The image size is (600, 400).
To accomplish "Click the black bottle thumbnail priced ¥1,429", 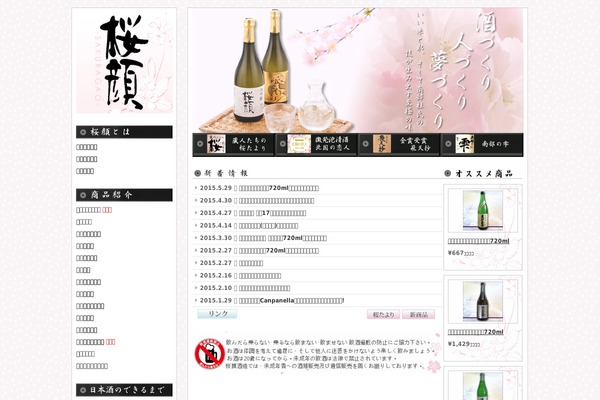I will coord(483,302).
